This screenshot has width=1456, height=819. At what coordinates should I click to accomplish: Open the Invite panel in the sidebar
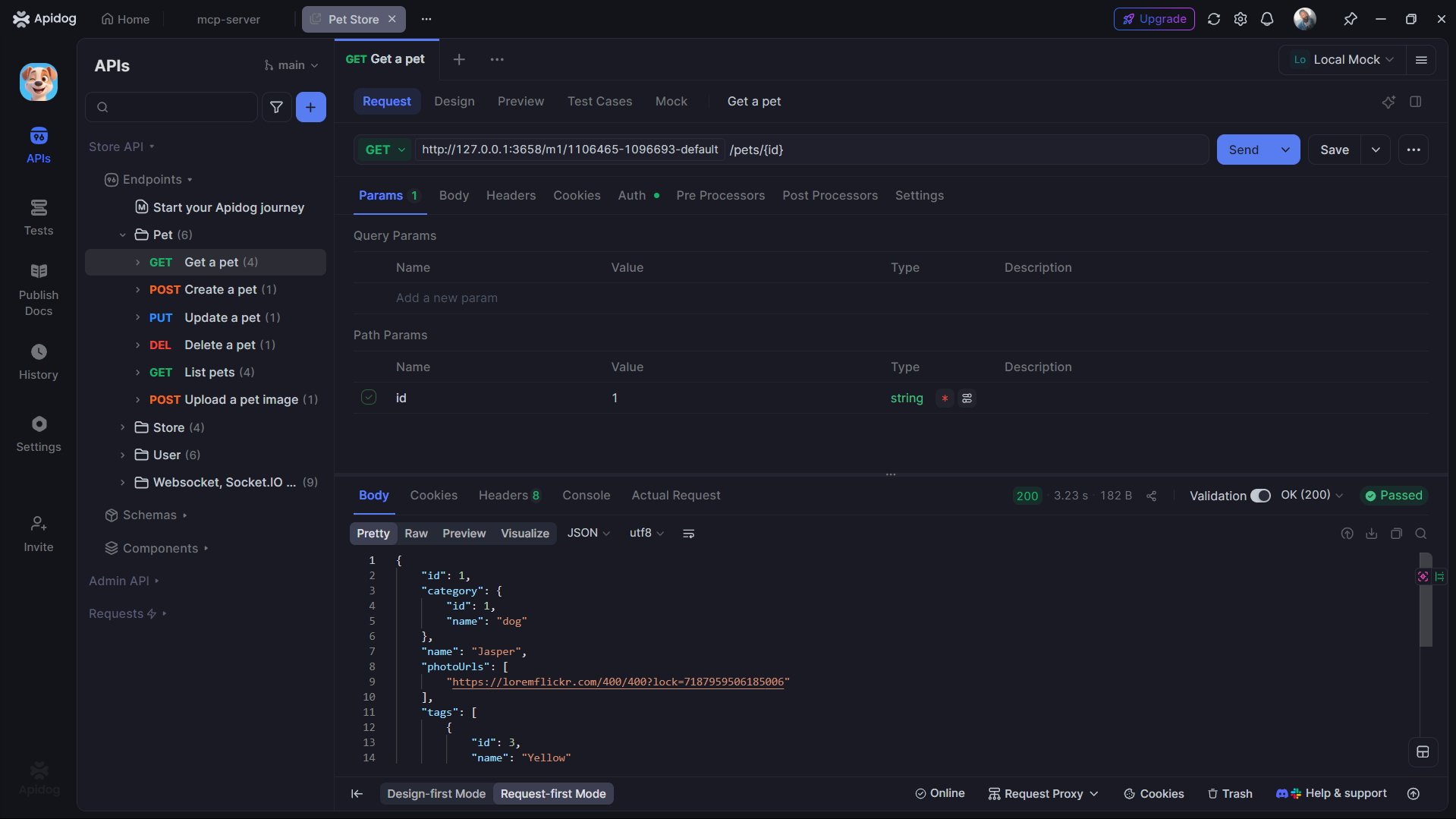coord(38,534)
